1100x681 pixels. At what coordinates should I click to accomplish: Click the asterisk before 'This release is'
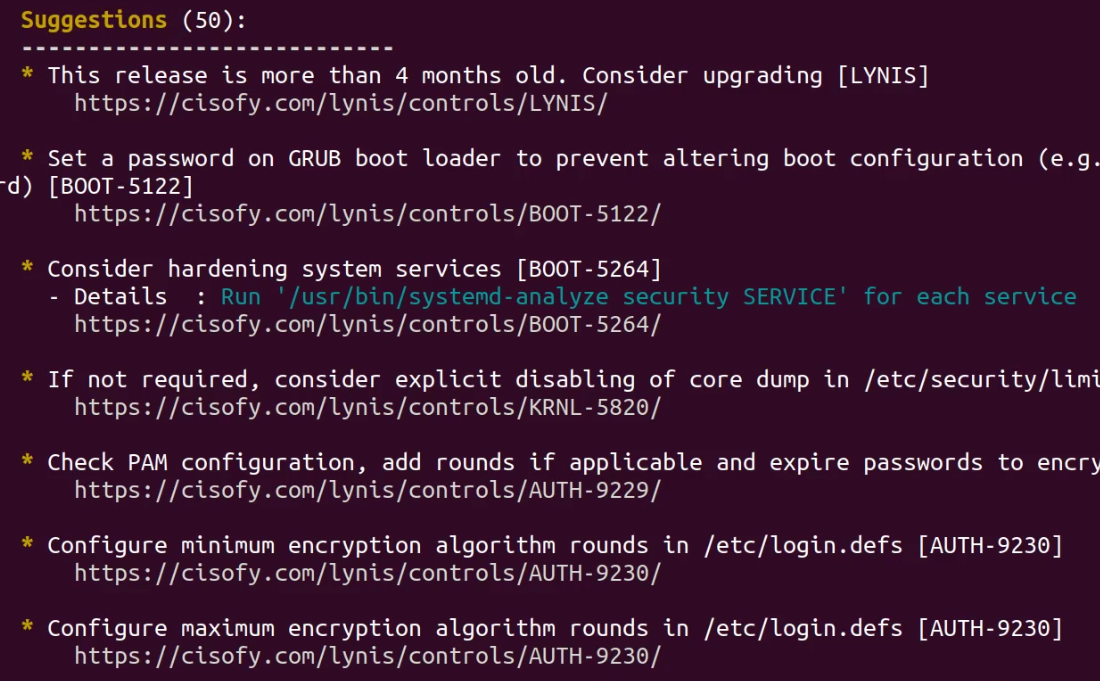tap(27, 74)
